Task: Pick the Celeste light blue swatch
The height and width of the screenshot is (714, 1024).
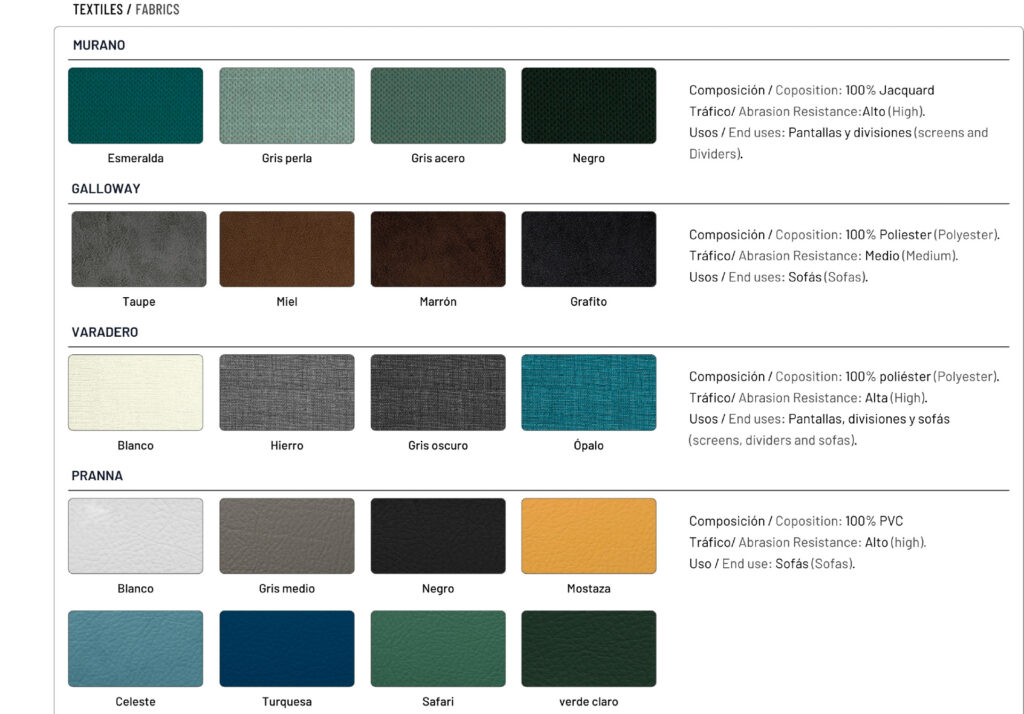Action: point(135,648)
